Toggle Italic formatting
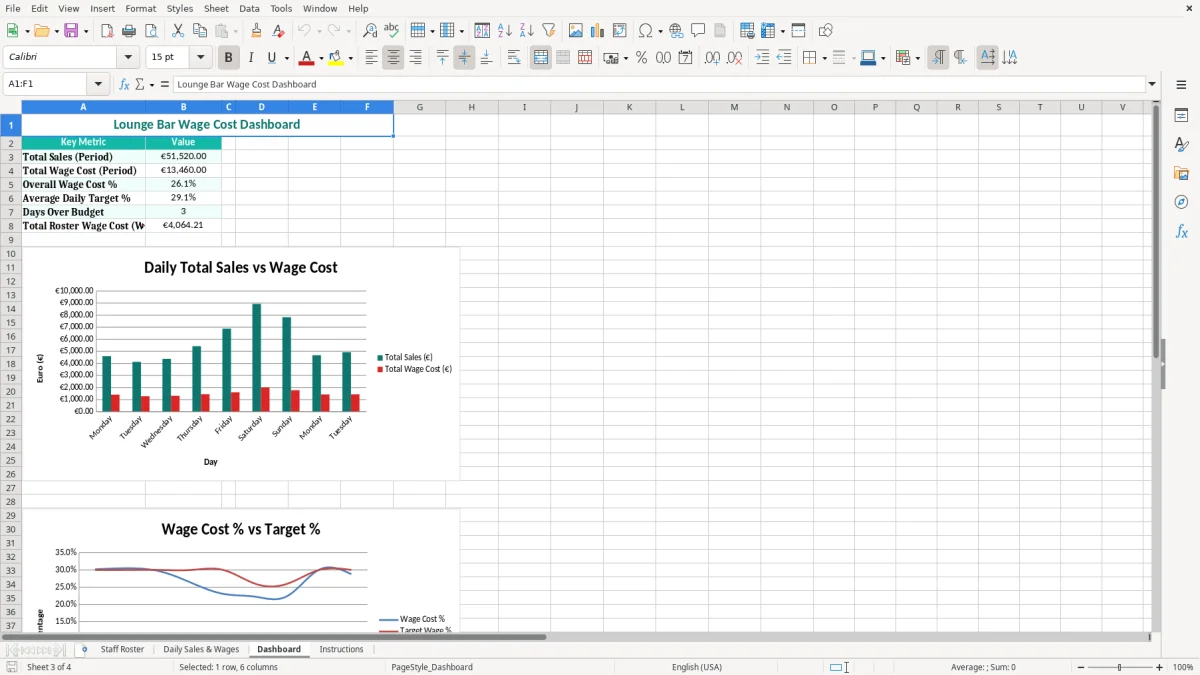Screen dimensions: 1200x675 (251, 58)
